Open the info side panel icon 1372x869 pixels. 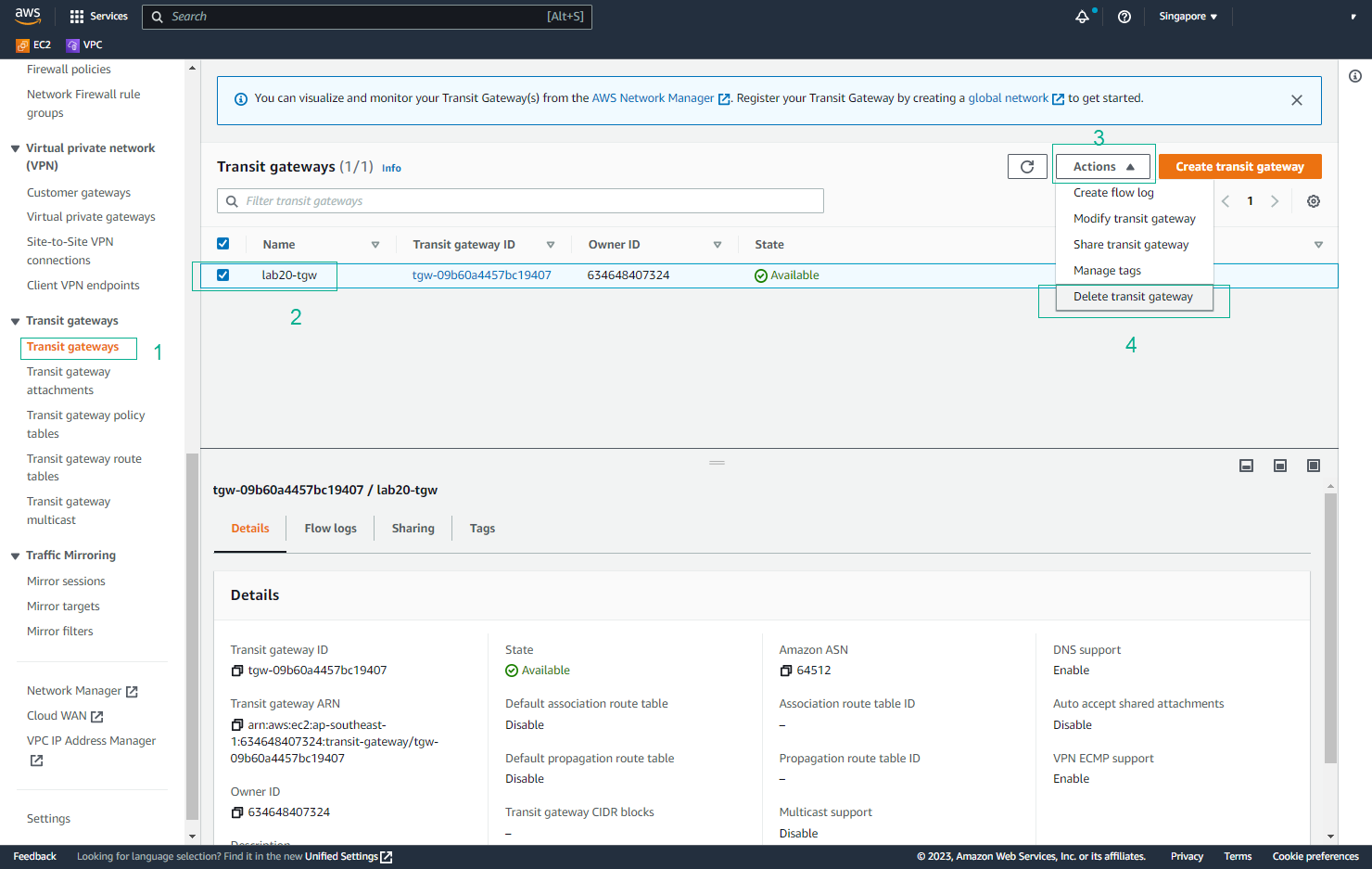point(1355,76)
